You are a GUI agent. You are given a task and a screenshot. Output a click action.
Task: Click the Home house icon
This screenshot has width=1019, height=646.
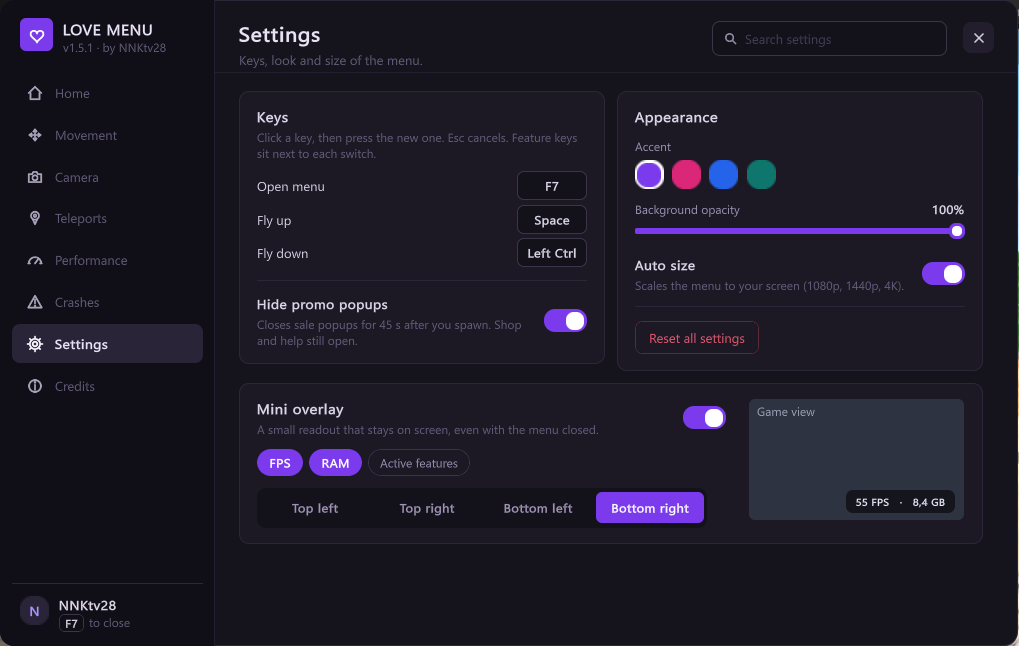coord(35,94)
